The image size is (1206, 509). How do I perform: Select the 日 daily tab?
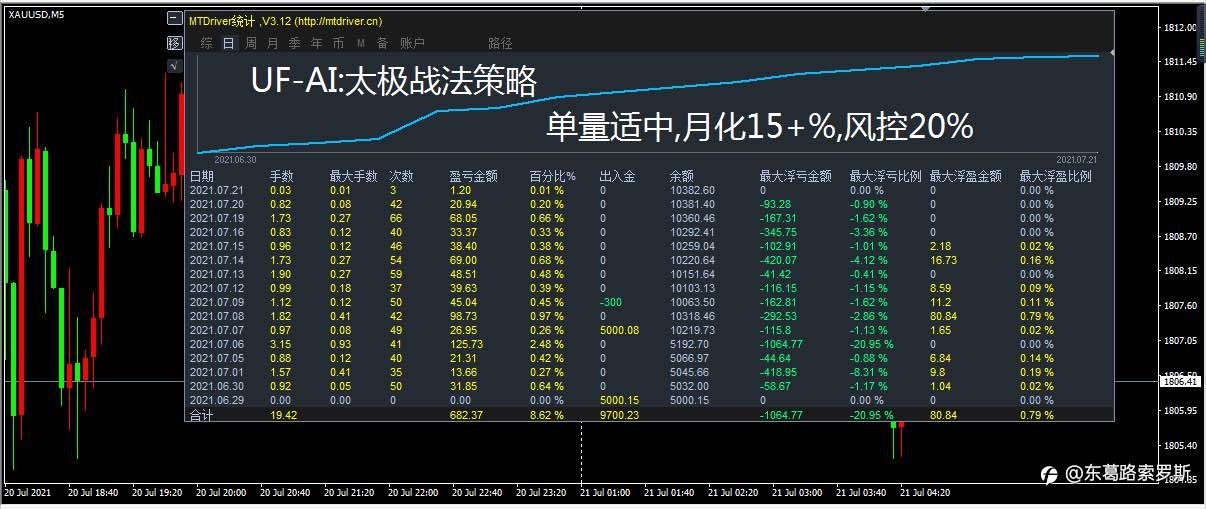229,43
